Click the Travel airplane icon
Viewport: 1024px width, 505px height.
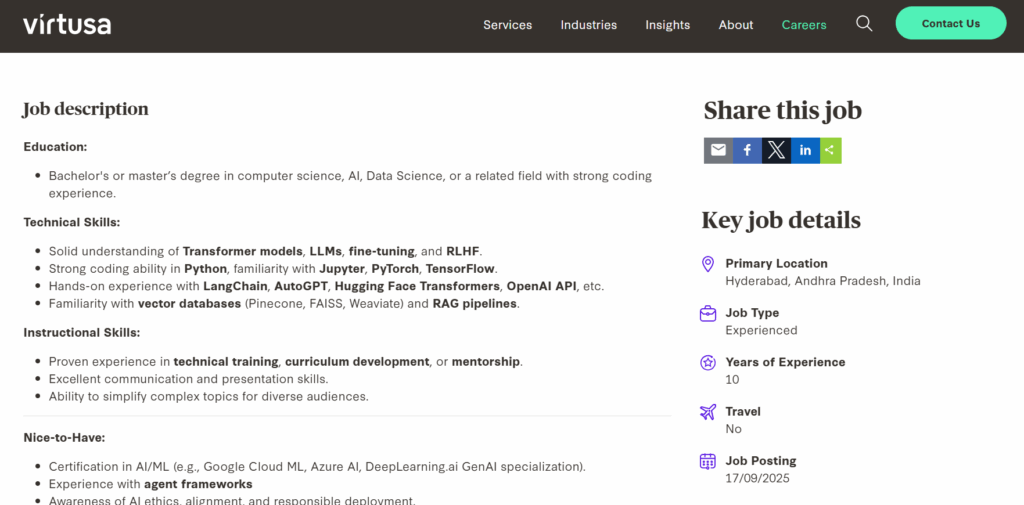[x=708, y=412]
